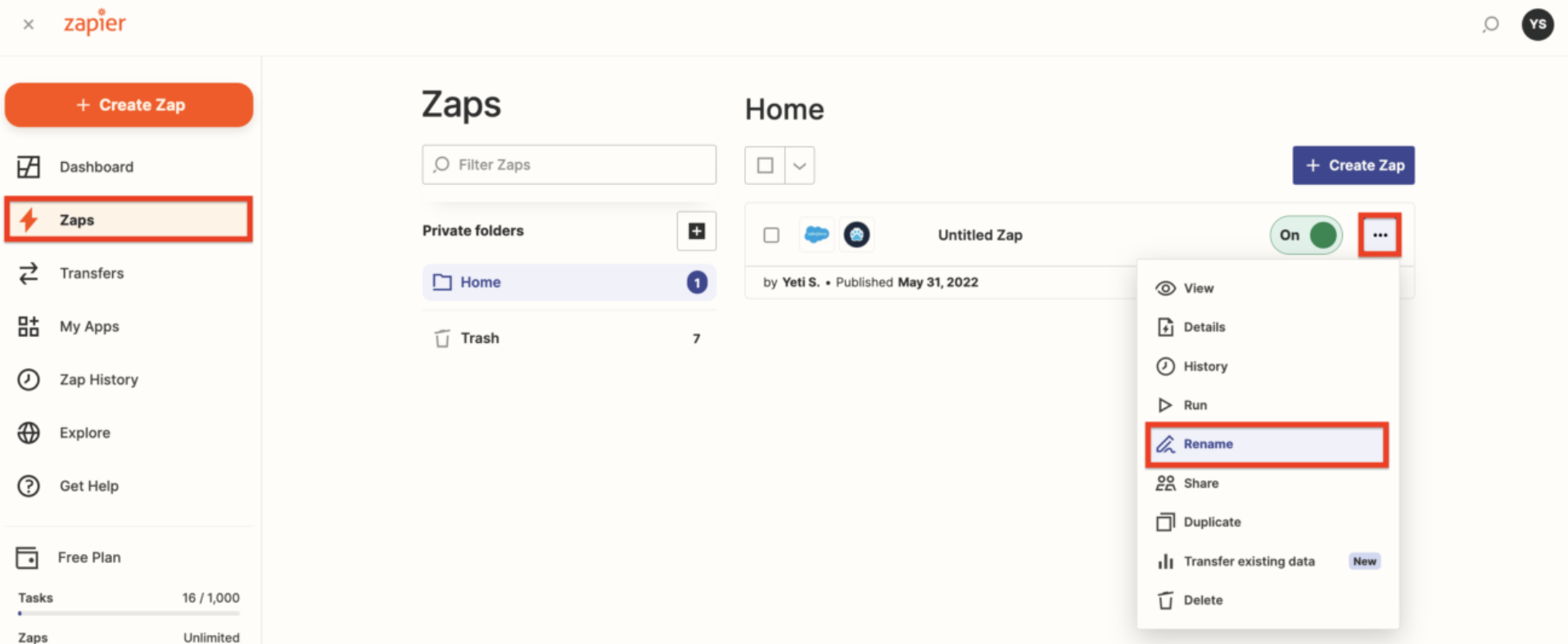
Task: Choose History from the Zap menu
Action: [x=1267, y=367]
